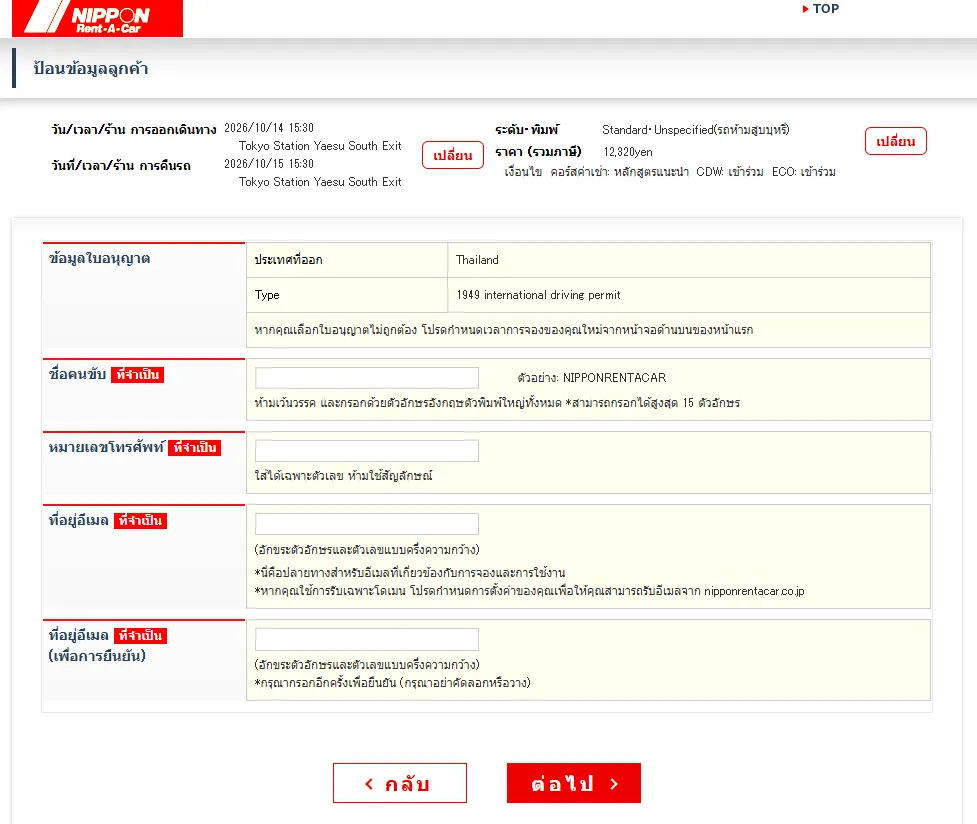Image resolution: width=977 pixels, height=824 pixels.
Task: Click required badge next to หมายเลขโทรศัพท์
Action: [x=195, y=448]
